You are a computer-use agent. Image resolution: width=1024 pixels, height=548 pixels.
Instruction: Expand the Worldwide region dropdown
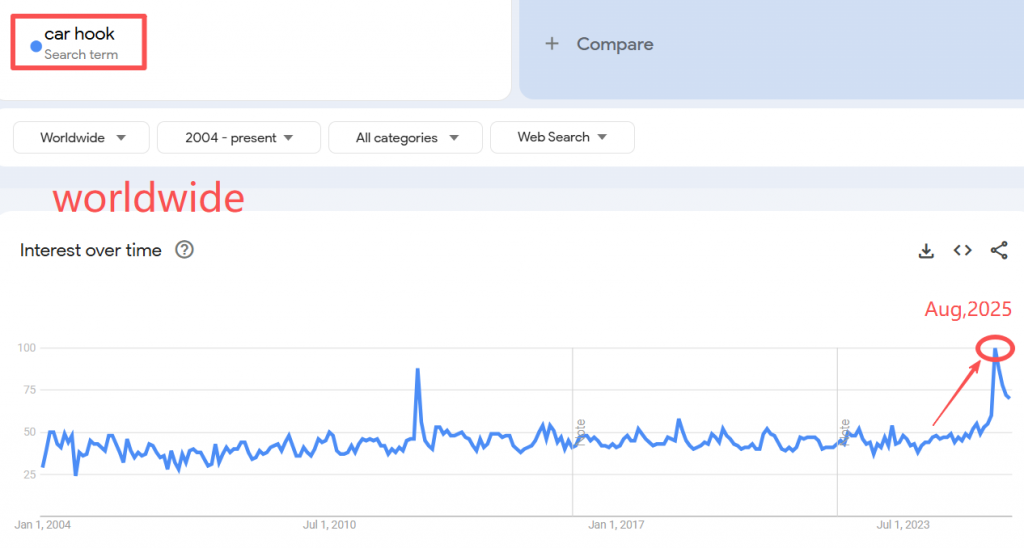pyautogui.click(x=82, y=138)
